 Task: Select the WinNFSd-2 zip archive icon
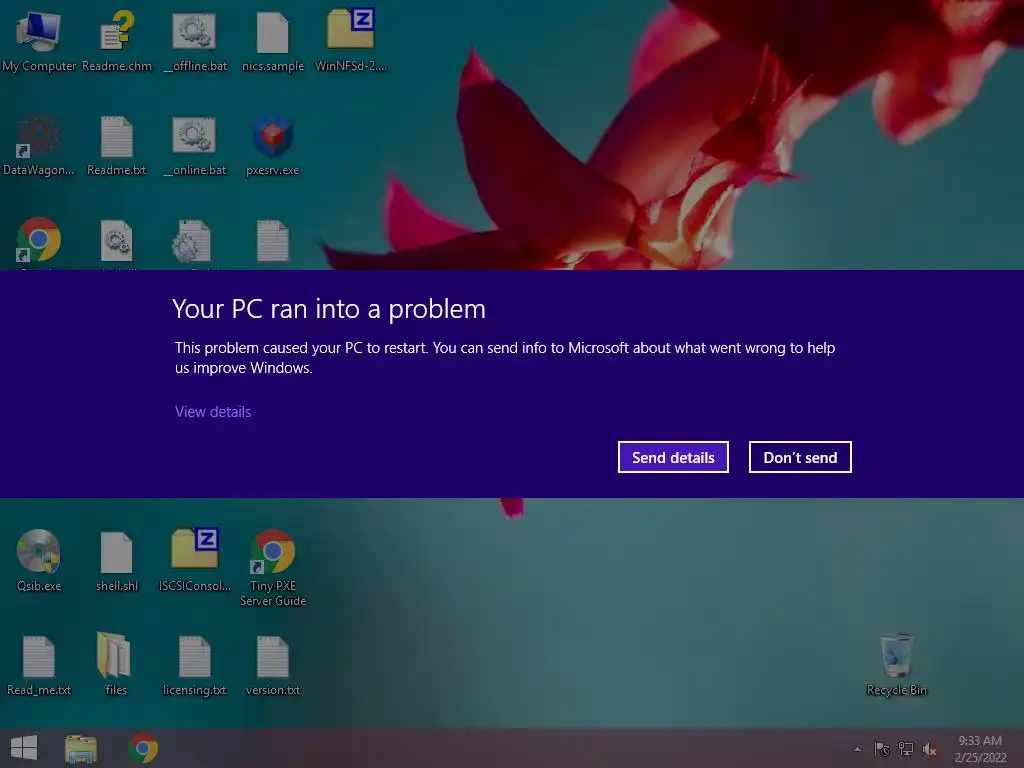tap(351, 40)
